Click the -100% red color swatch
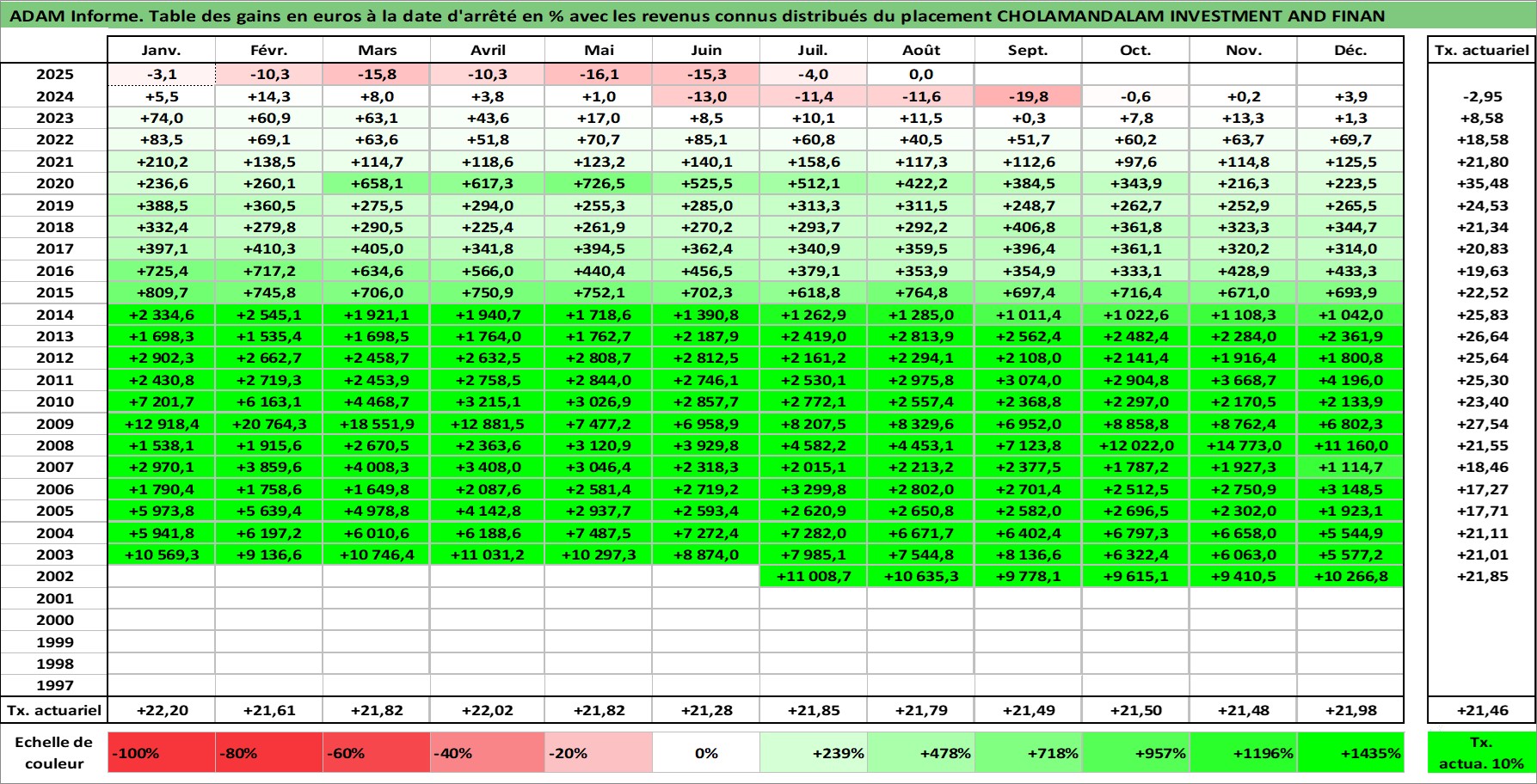The image size is (1537, 784). (161, 752)
